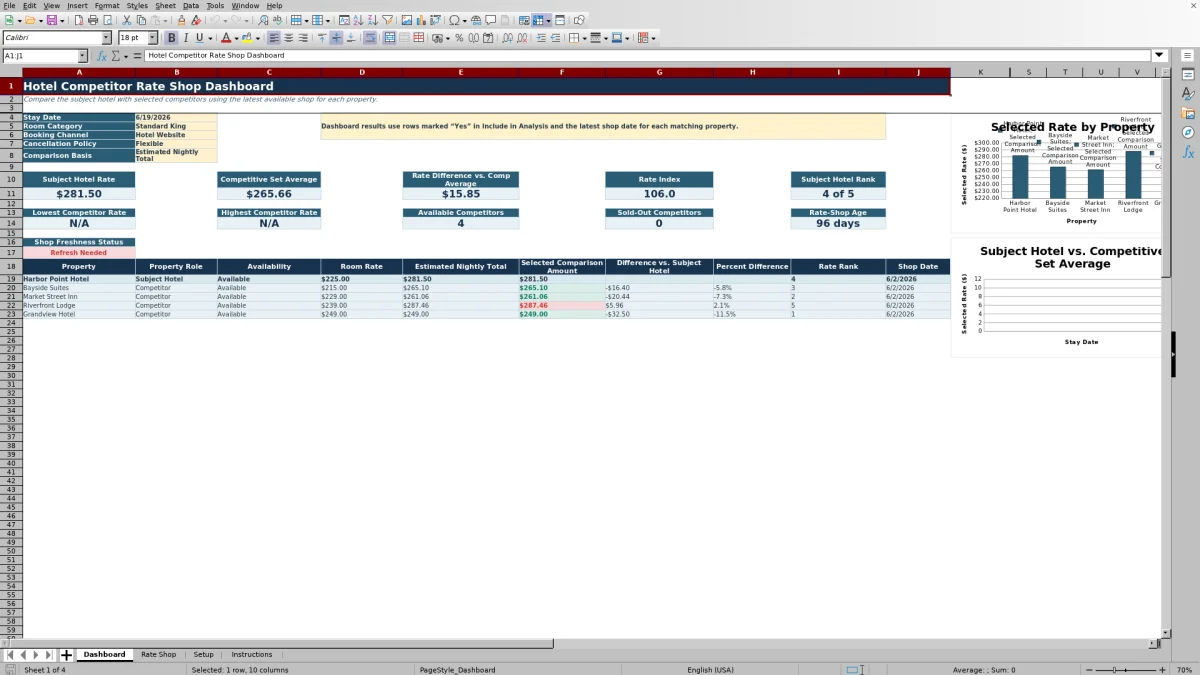The image size is (1200, 675).
Task: Open the sidebar Styles icon
Action: [1188, 94]
